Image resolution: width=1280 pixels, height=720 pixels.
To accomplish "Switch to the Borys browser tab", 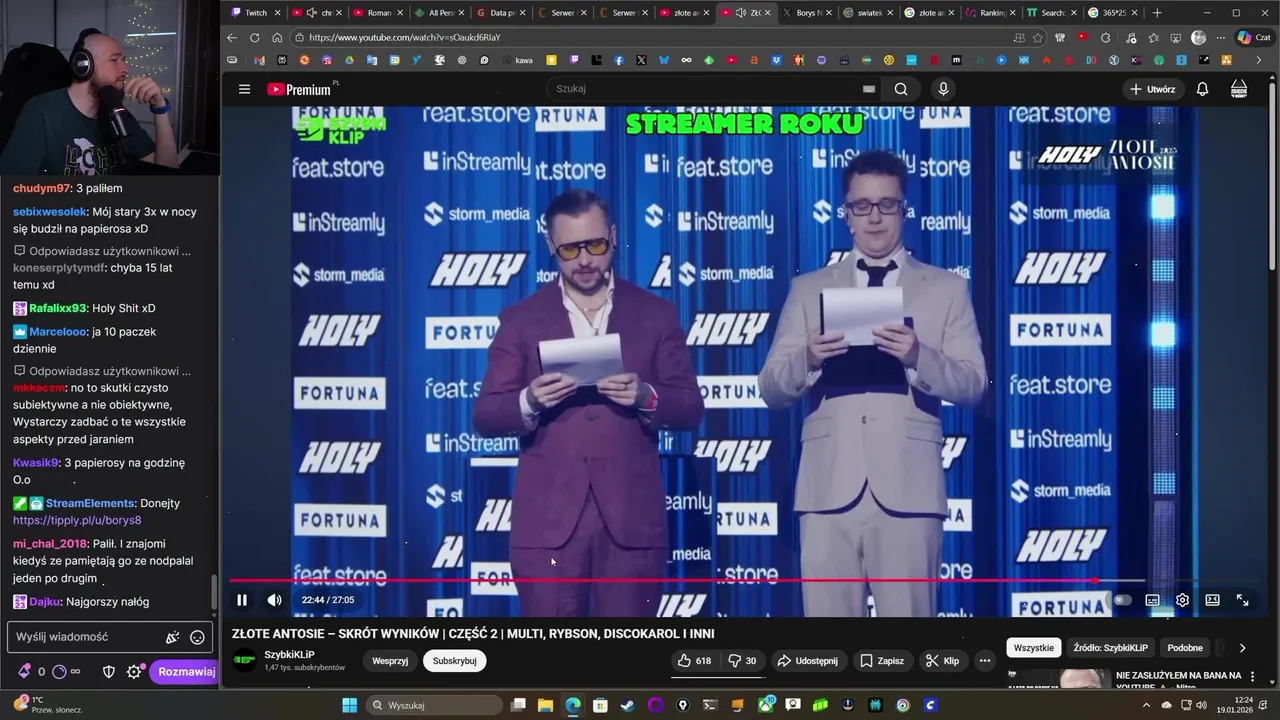I will point(807,13).
